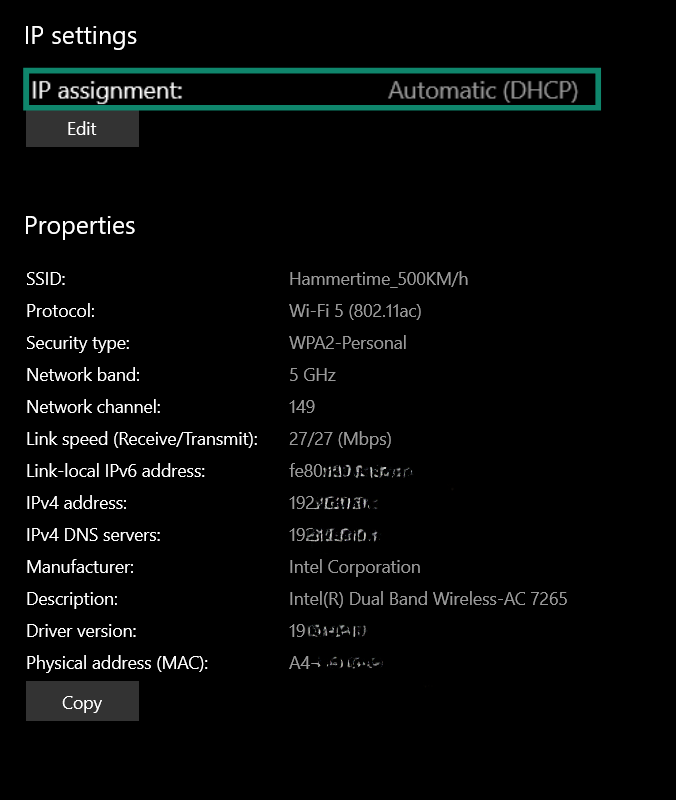Click the Intel(R) Dual Band Wireless-AC 7265 description
This screenshot has height=800, width=676.
[428, 599]
